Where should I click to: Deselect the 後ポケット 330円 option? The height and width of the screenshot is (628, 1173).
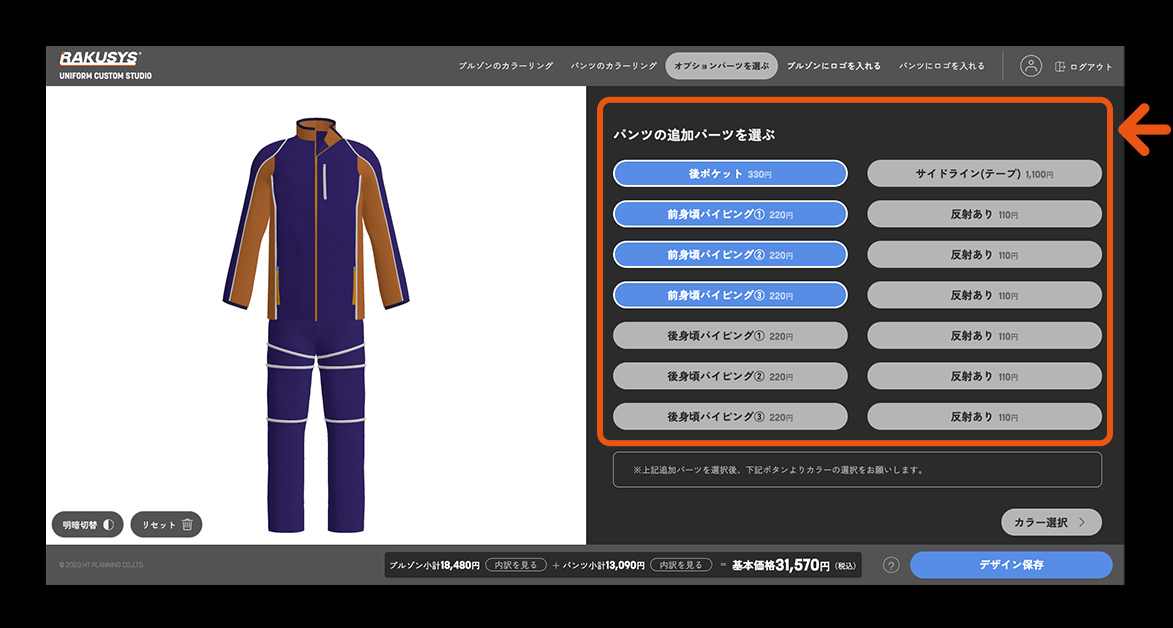(730, 174)
